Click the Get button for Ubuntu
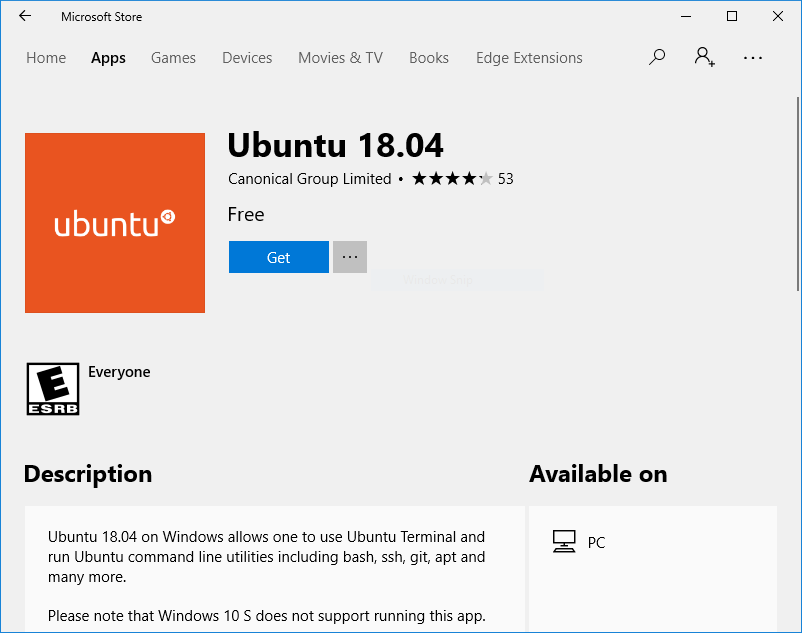 click(x=278, y=257)
